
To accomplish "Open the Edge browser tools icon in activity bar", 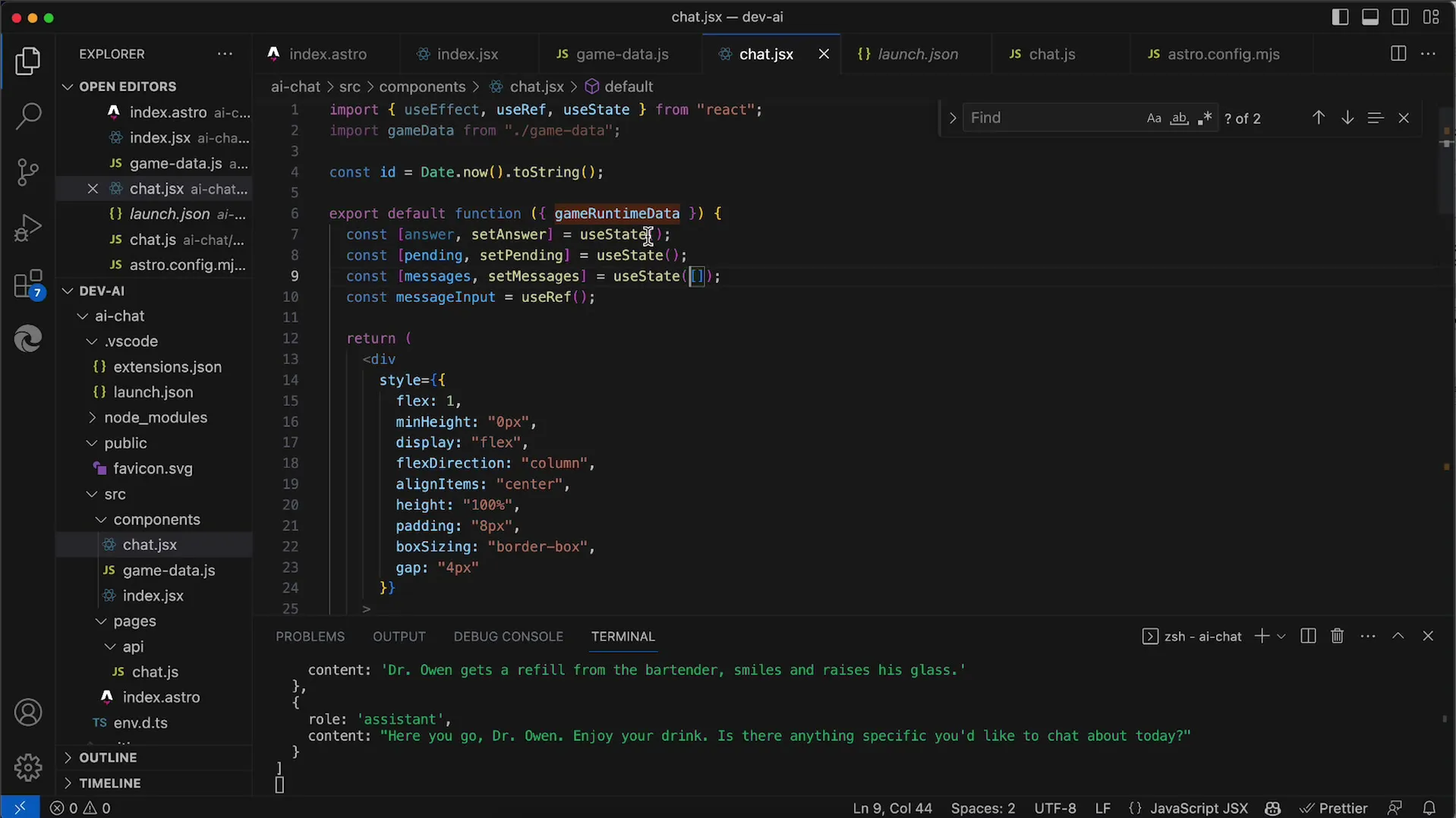I will pyautogui.click(x=28, y=338).
